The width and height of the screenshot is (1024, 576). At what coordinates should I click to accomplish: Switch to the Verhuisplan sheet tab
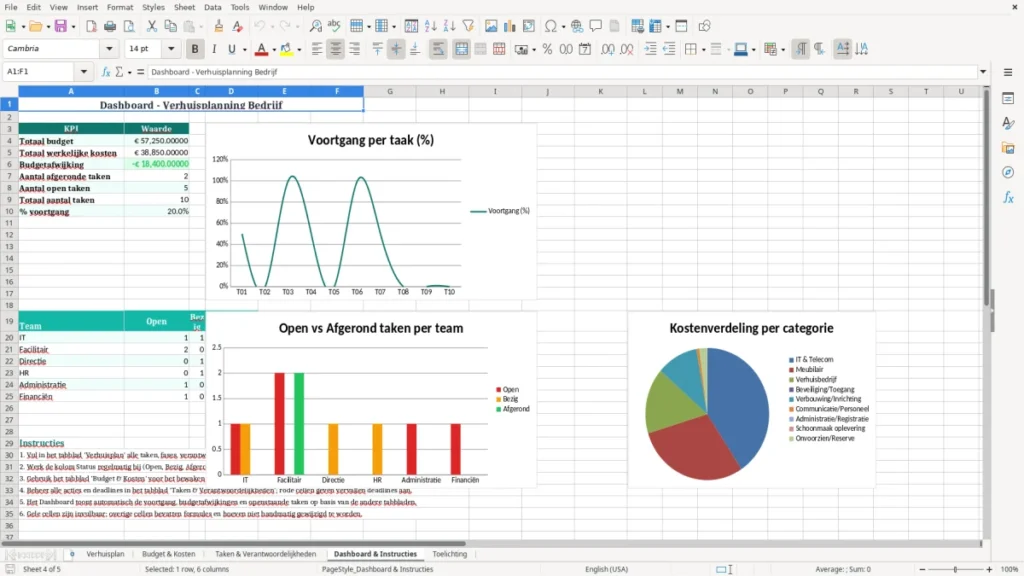tap(105, 554)
